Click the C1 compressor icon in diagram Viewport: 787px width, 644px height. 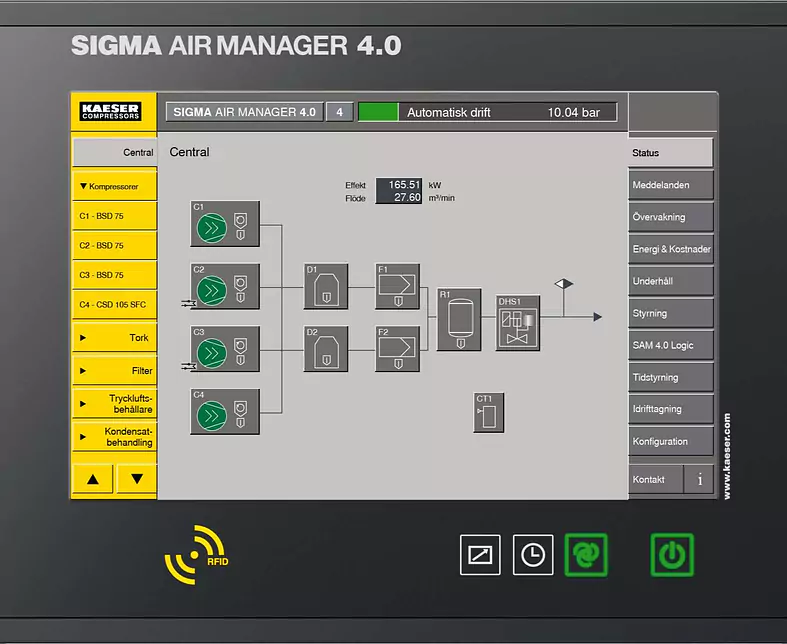224,224
